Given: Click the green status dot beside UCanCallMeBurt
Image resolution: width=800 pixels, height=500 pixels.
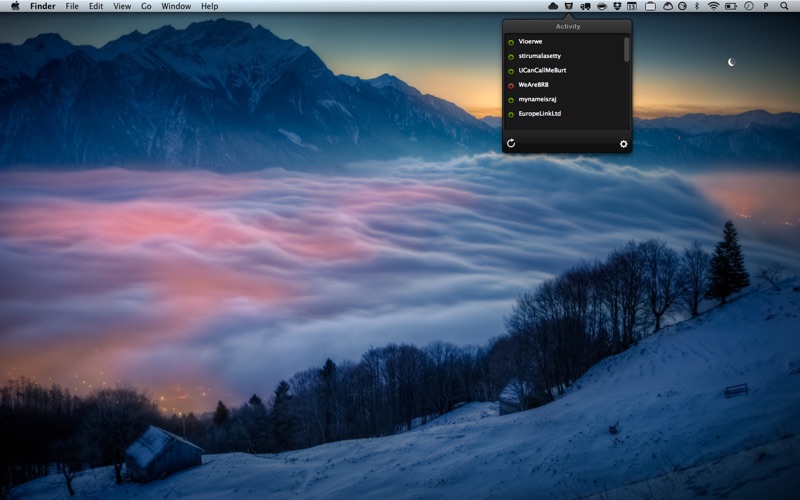Looking at the screenshot, I should [x=511, y=71].
